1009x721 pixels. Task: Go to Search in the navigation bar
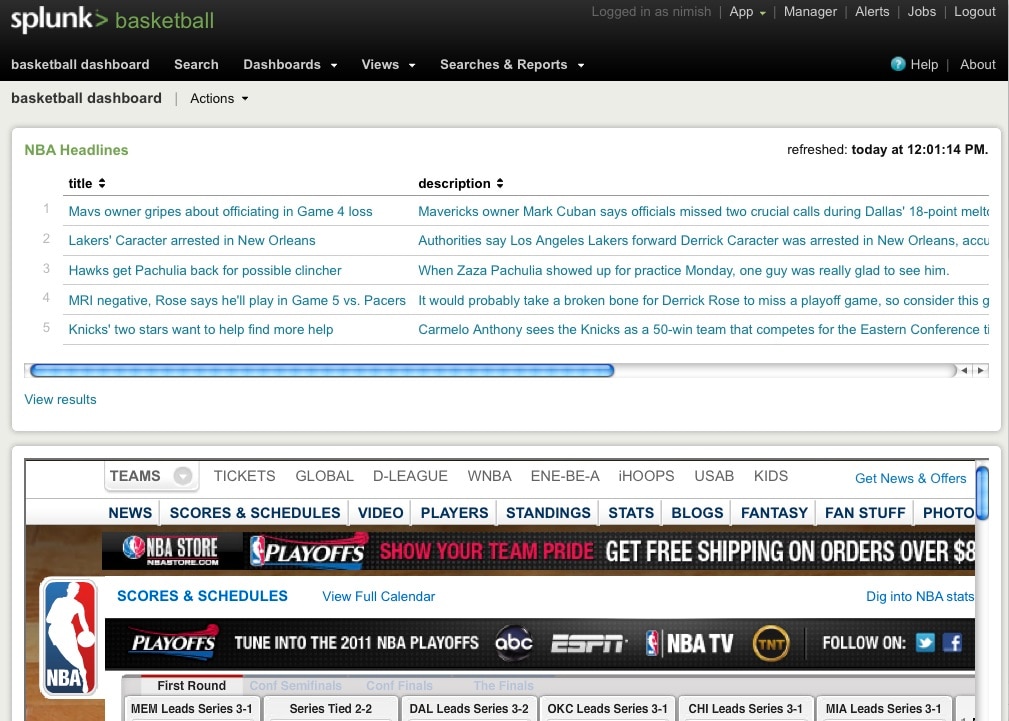[x=196, y=64]
